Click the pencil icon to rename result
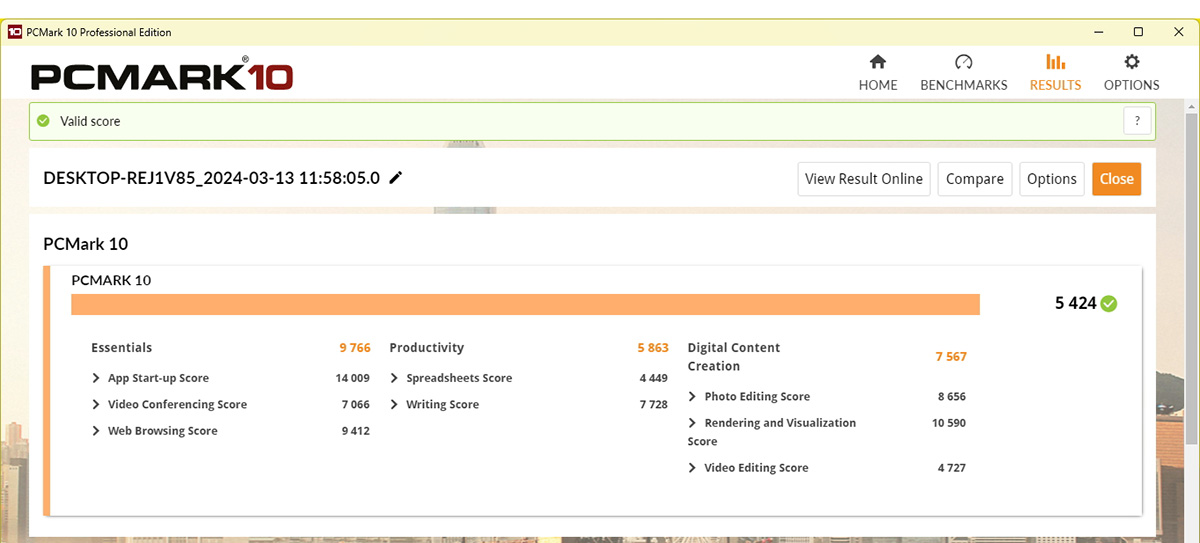Screen dimensions: 1200x543 point(396,178)
